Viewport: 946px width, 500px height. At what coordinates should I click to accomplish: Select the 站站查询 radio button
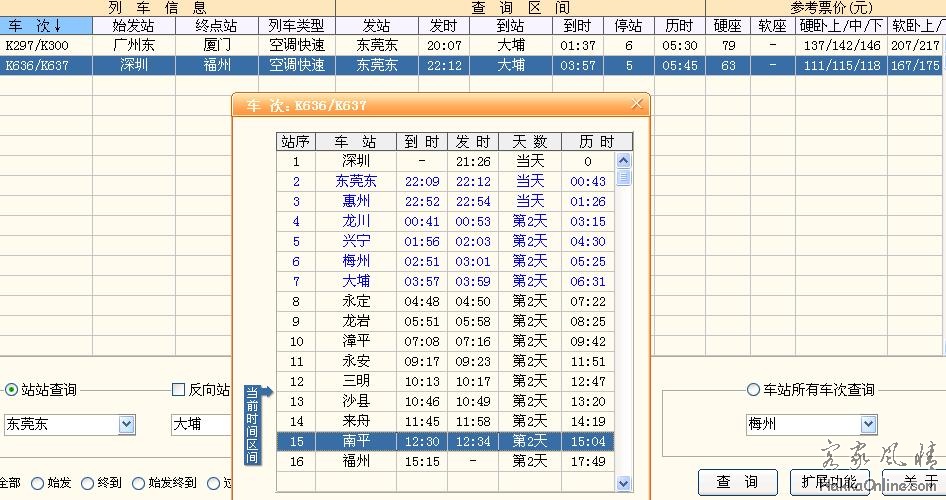12,390
